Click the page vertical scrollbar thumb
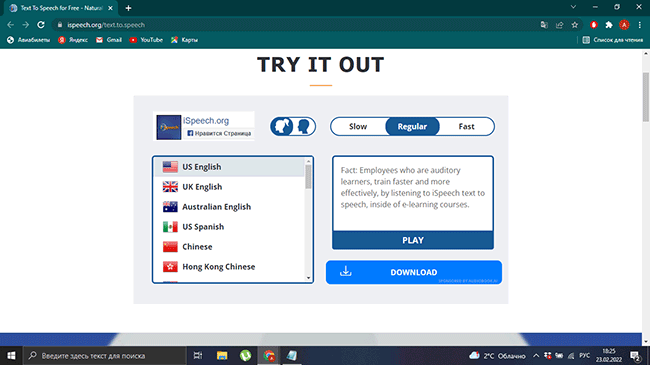650x365 pixels. [x=645, y=97]
